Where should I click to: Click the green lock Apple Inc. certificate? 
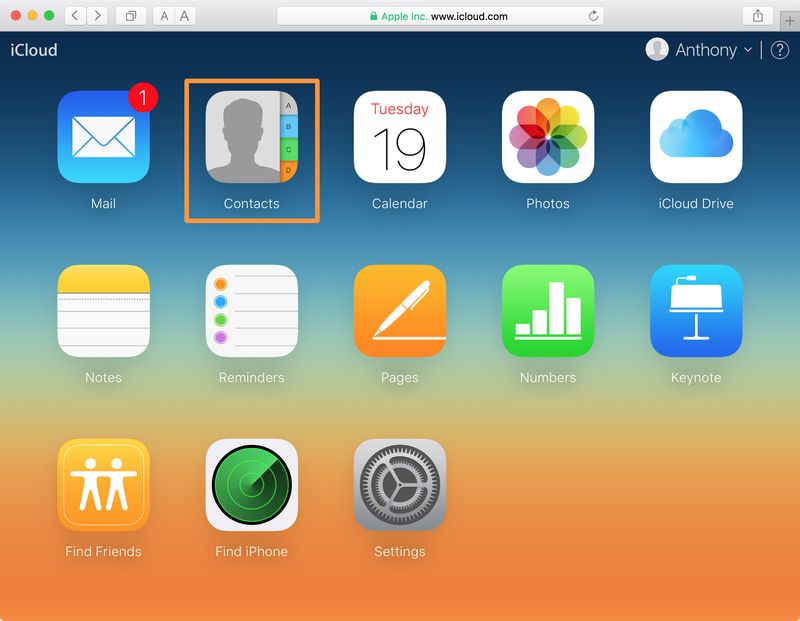pos(398,16)
